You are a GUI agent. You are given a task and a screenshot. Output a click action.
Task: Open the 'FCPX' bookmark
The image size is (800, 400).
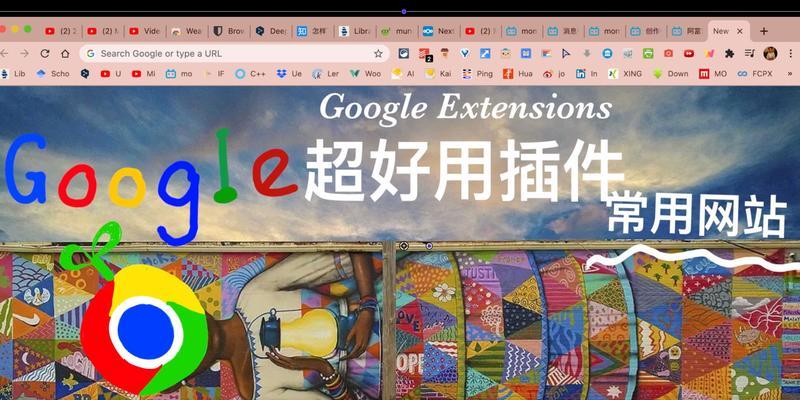[755, 74]
